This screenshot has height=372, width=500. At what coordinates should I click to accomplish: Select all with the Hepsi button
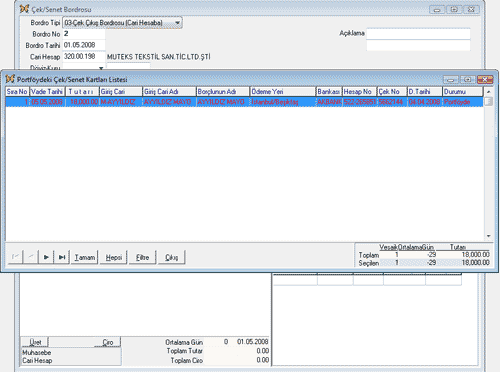[x=114, y=257]
